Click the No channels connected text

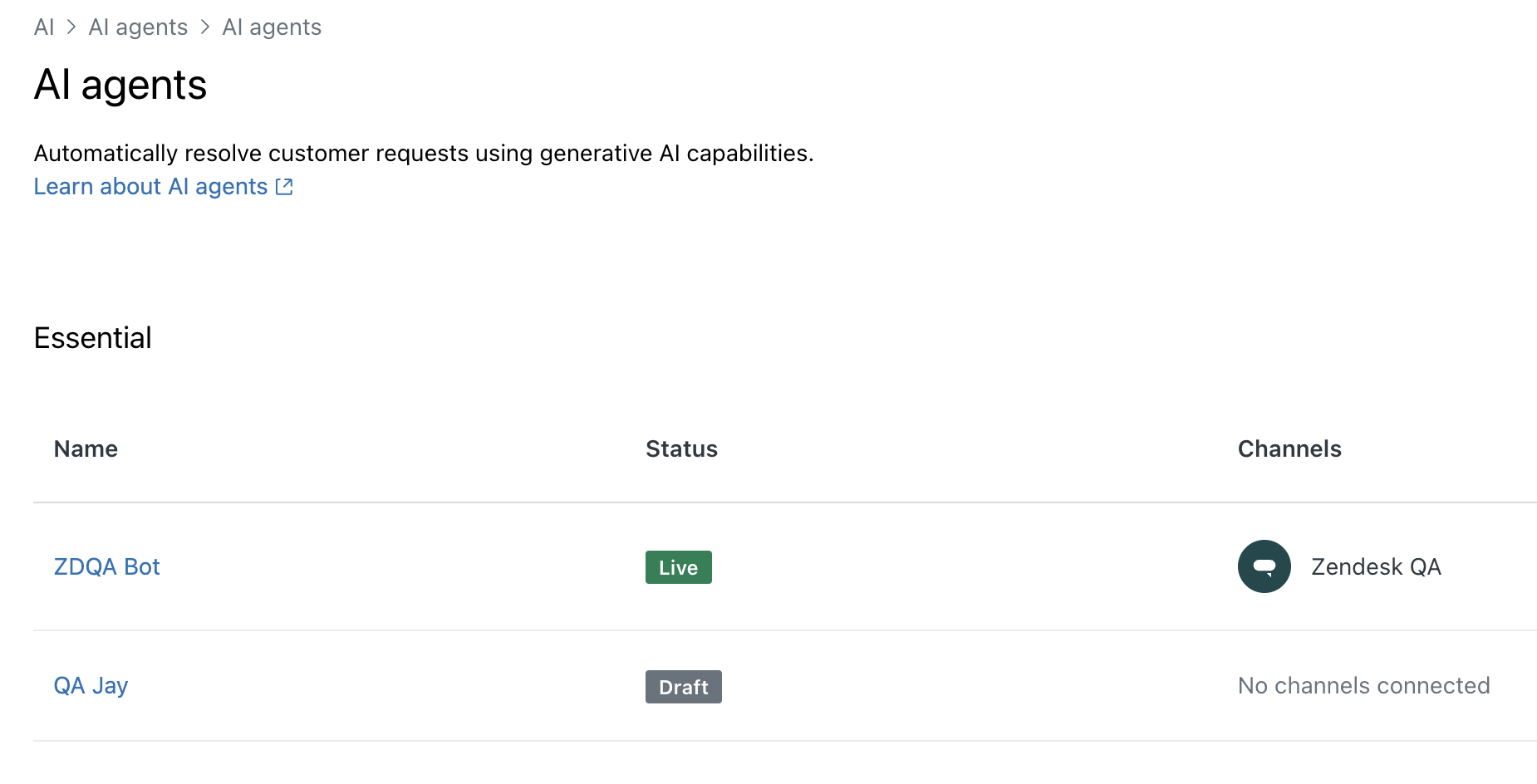click(x=1363, y=686)
